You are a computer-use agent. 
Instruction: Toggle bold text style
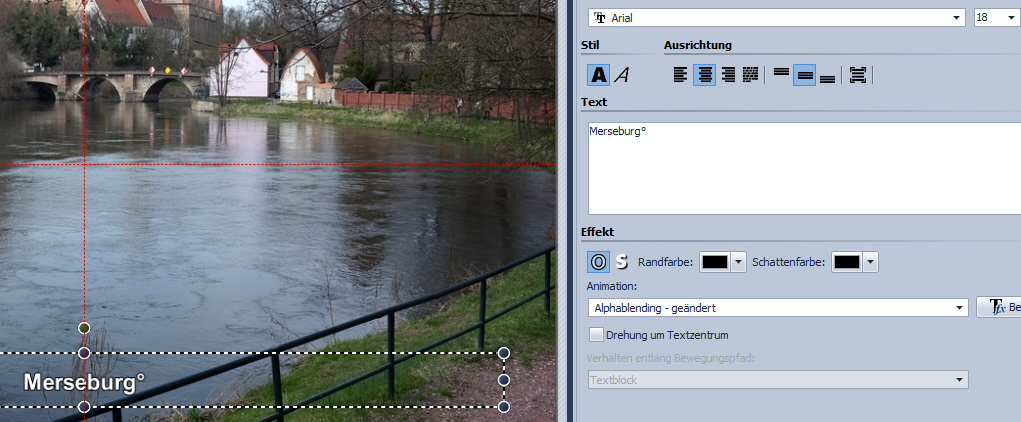[x=598, y=74]
